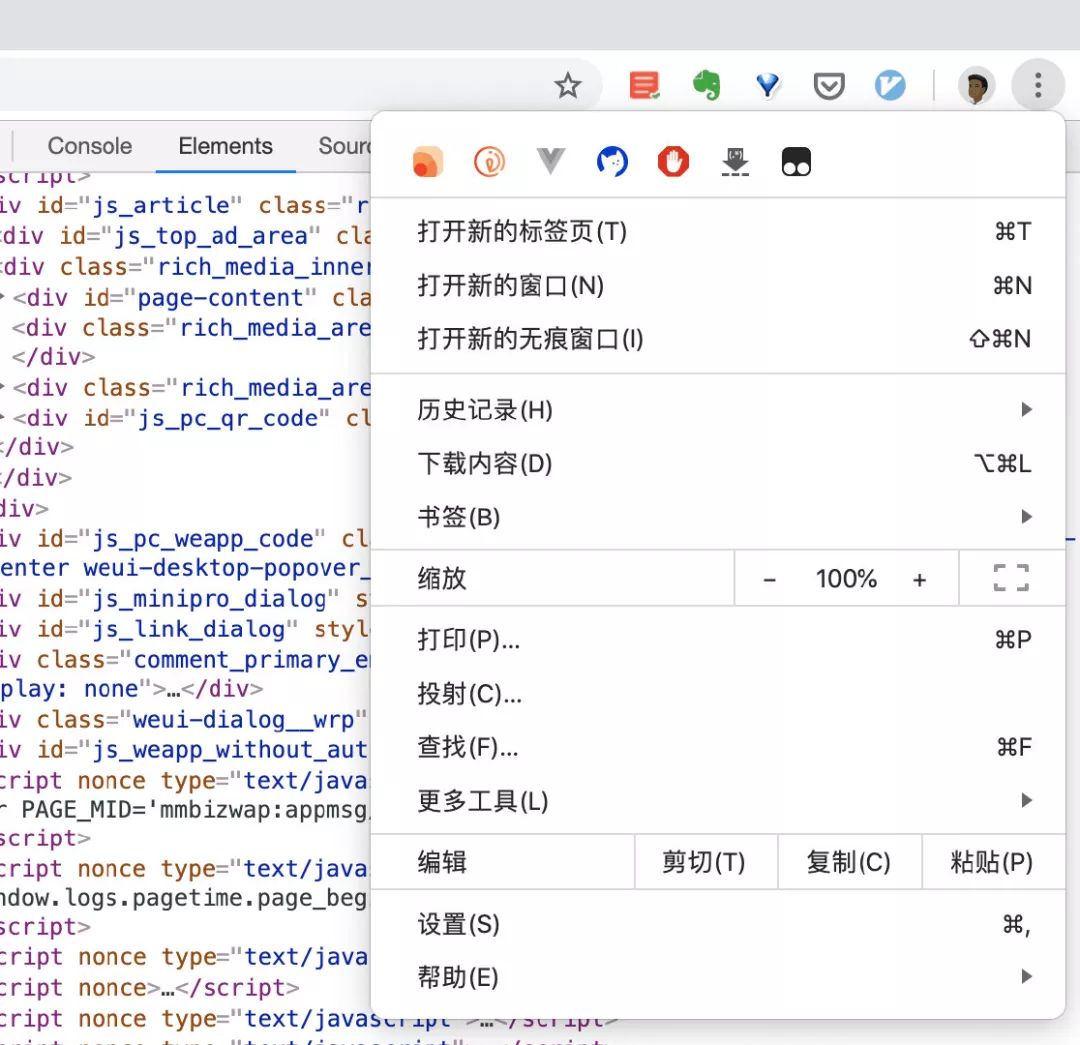The image size is (1080, 1045).
Task: Open the user profile avatar
Action: click(x=976, y=85)
